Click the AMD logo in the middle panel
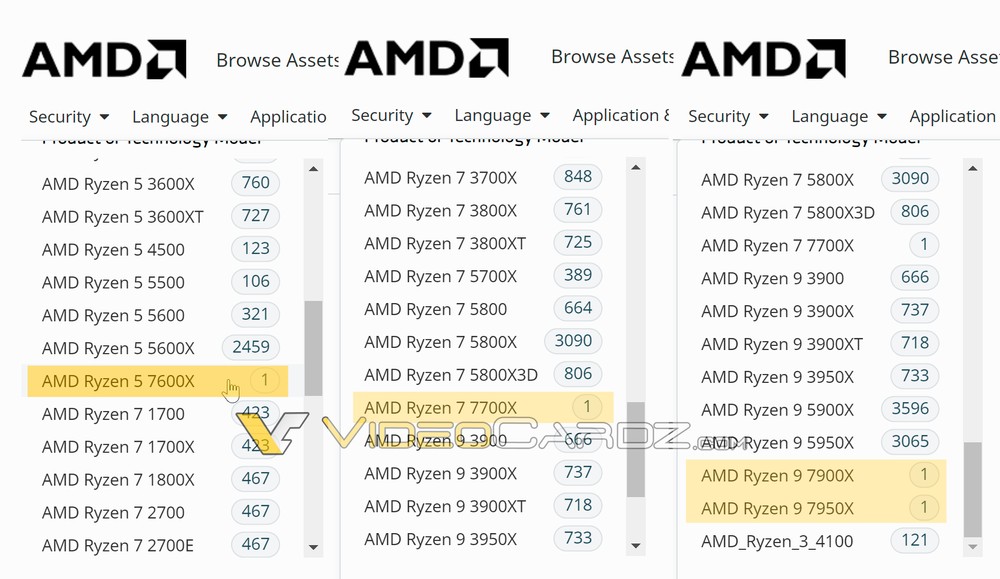Viewport: 1000px width, 579px height. point(426,58)
